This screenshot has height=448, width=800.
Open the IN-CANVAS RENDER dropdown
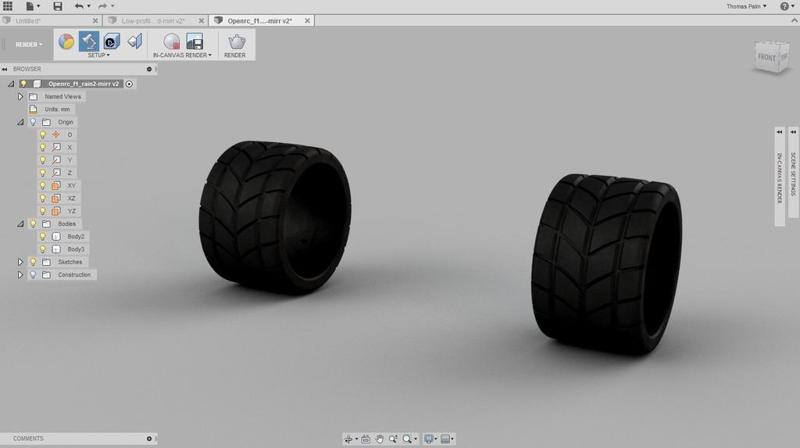coord(182,55)
